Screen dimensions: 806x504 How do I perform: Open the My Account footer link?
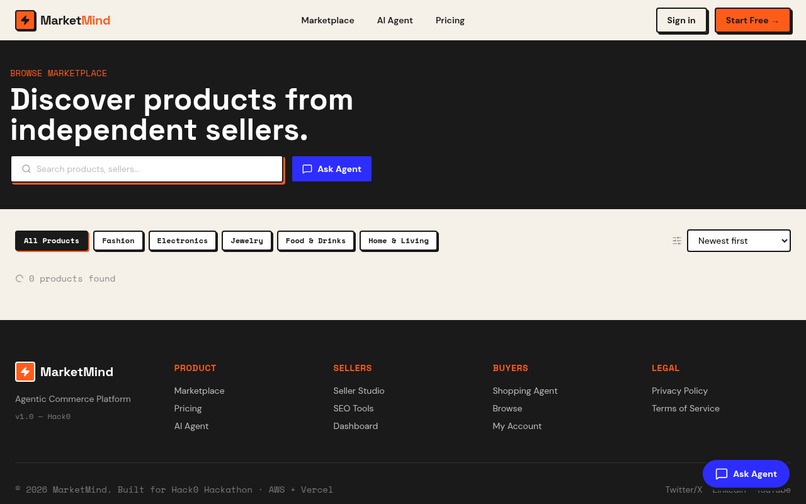coord(517,426)
